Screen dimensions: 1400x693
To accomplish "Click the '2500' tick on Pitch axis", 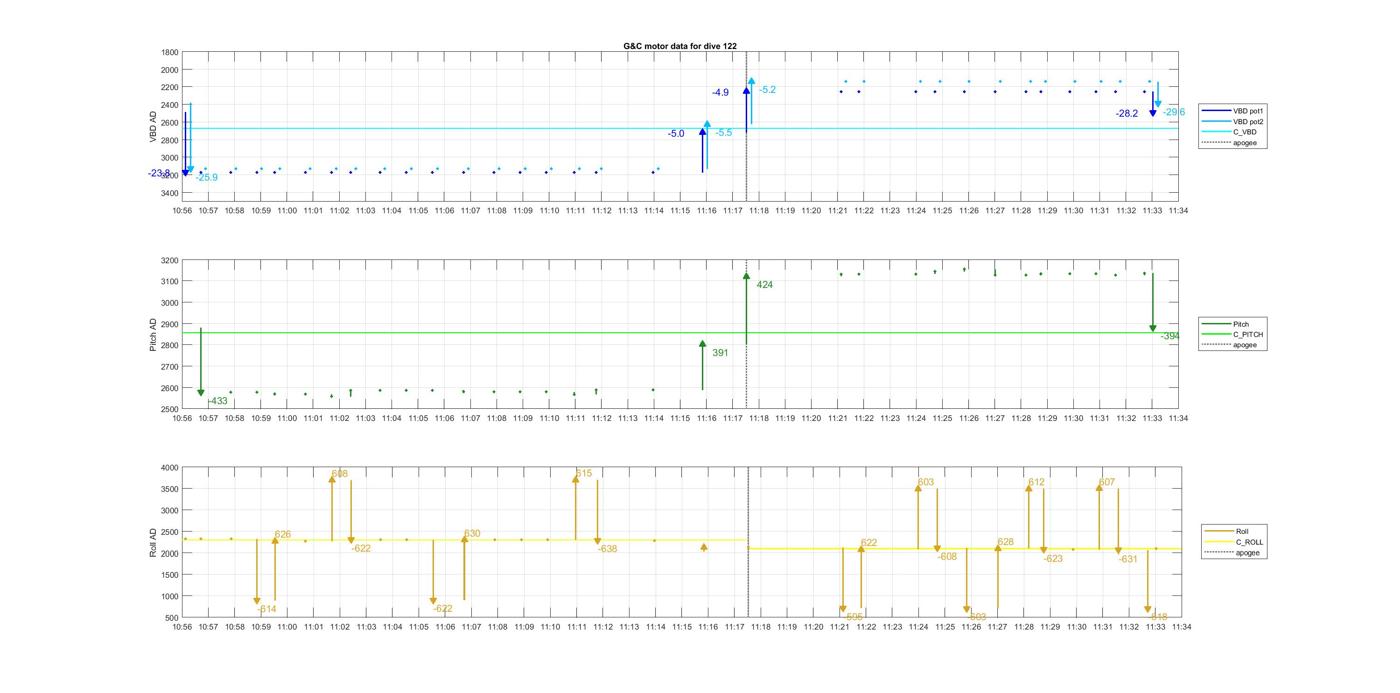I will pos(170,410).
